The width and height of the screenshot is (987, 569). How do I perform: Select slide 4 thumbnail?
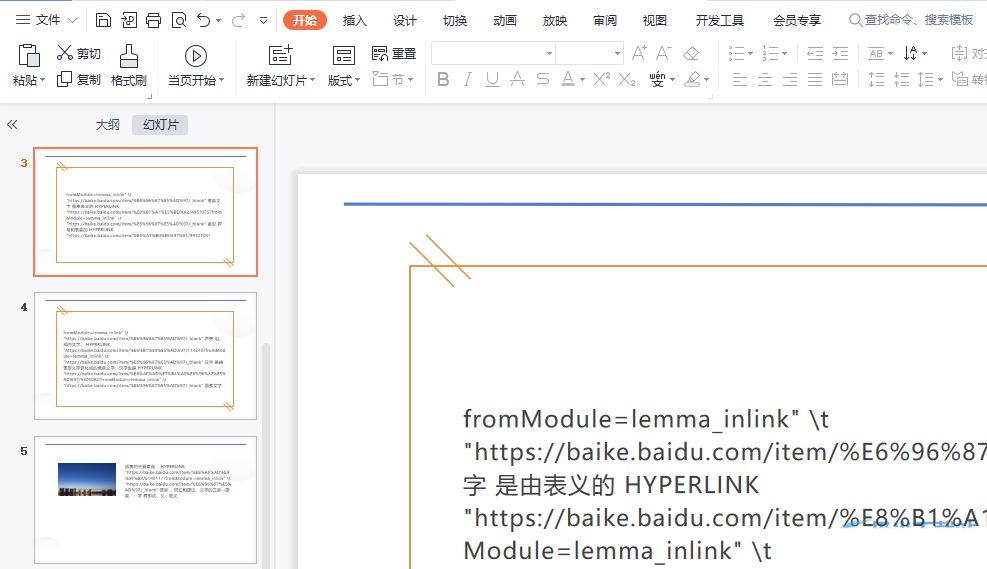(x=145, y=356)
